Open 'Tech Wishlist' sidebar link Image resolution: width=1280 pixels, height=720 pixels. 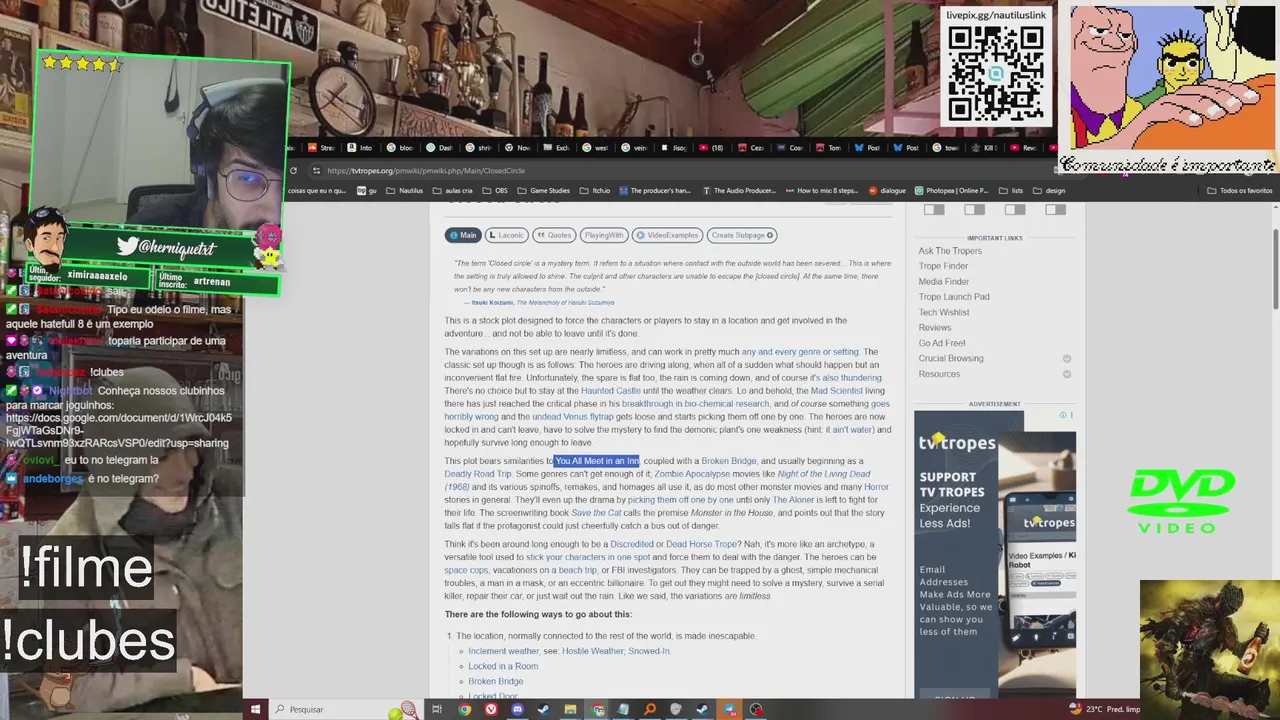944,312
